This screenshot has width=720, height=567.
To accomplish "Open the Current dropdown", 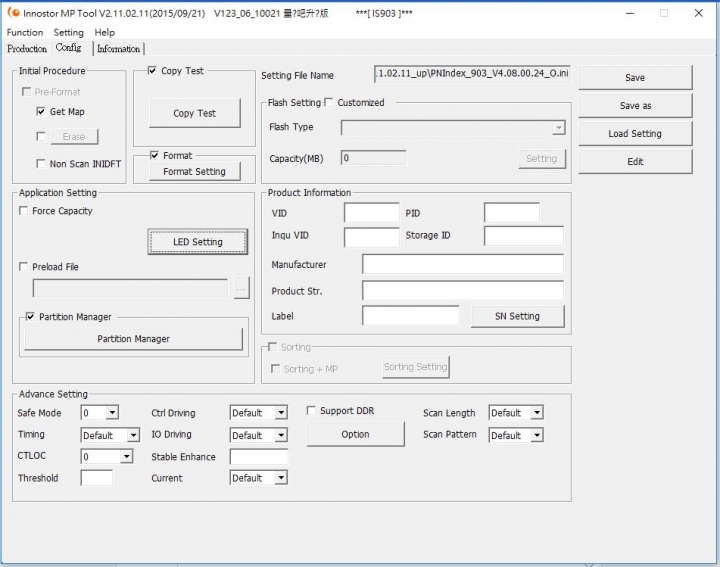I will pyautogui.click(x=281, y=478).
